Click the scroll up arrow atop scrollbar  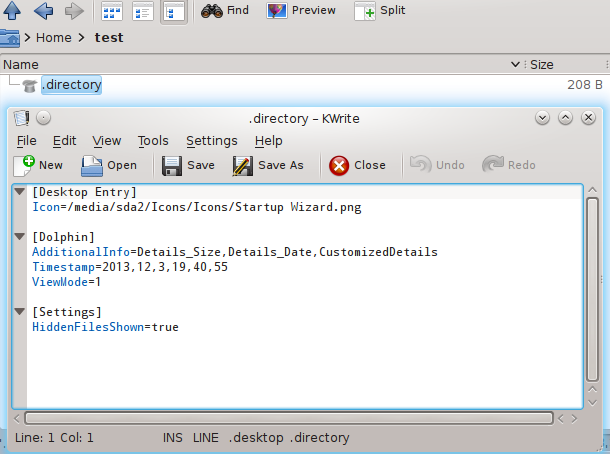(x=592, y=190)
